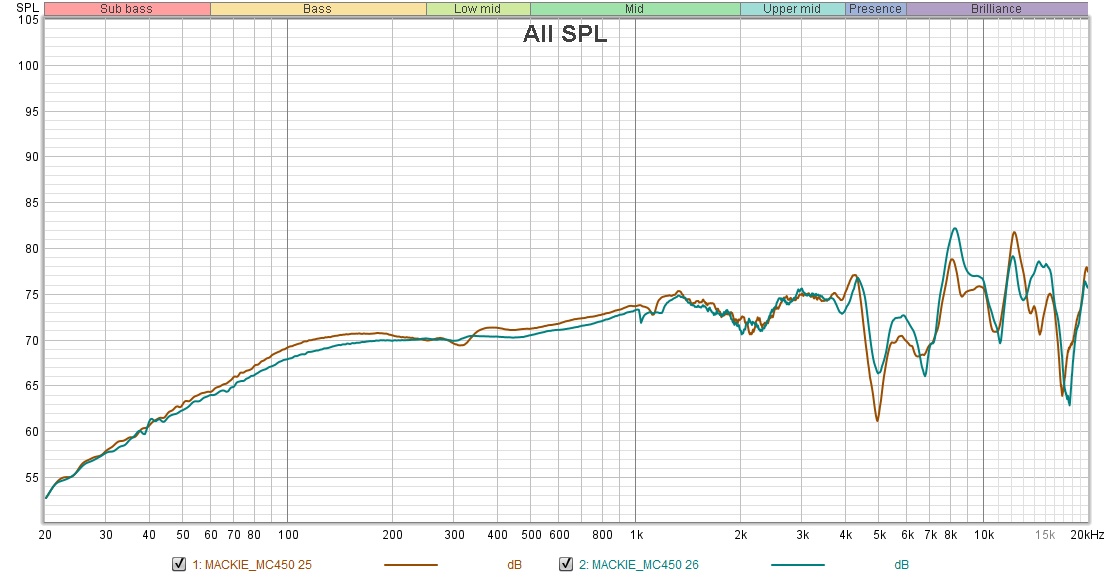Click the 1k frequency axis tick label
This screenshot has height=579, width=1110.
pos(636,535)
